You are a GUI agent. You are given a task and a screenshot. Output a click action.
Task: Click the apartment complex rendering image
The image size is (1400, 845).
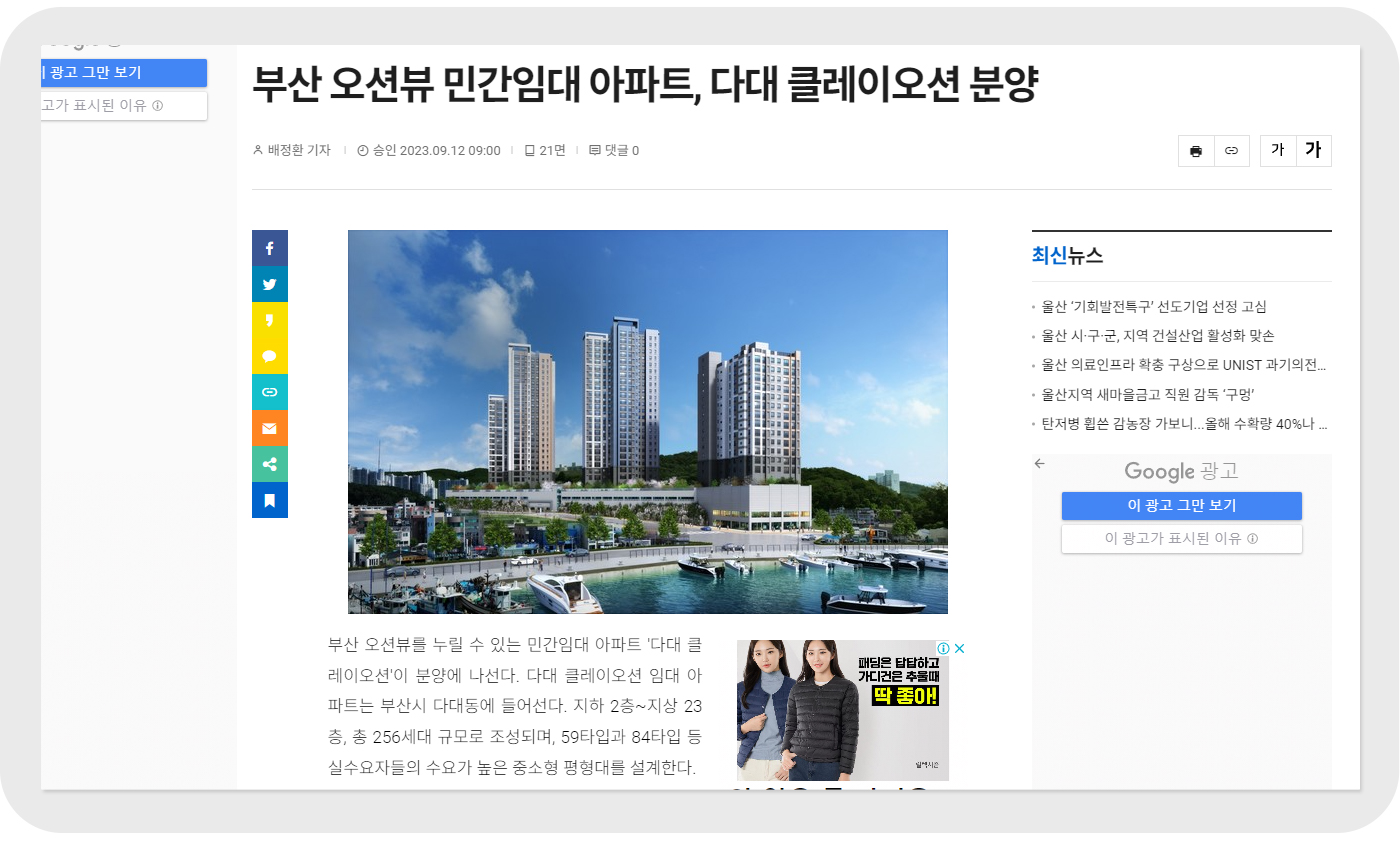647,422
